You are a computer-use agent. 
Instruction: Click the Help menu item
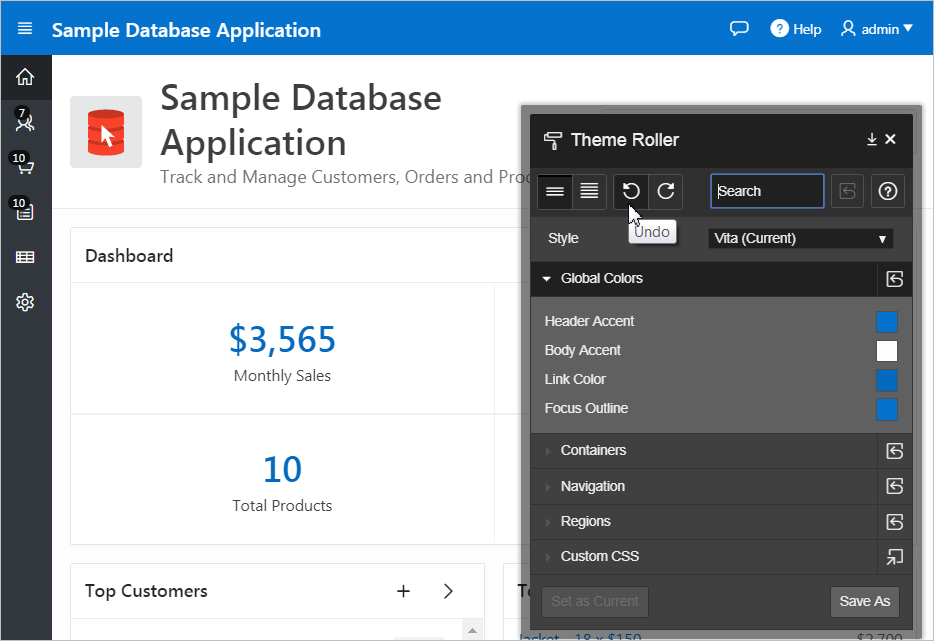[x=796, y=29]
